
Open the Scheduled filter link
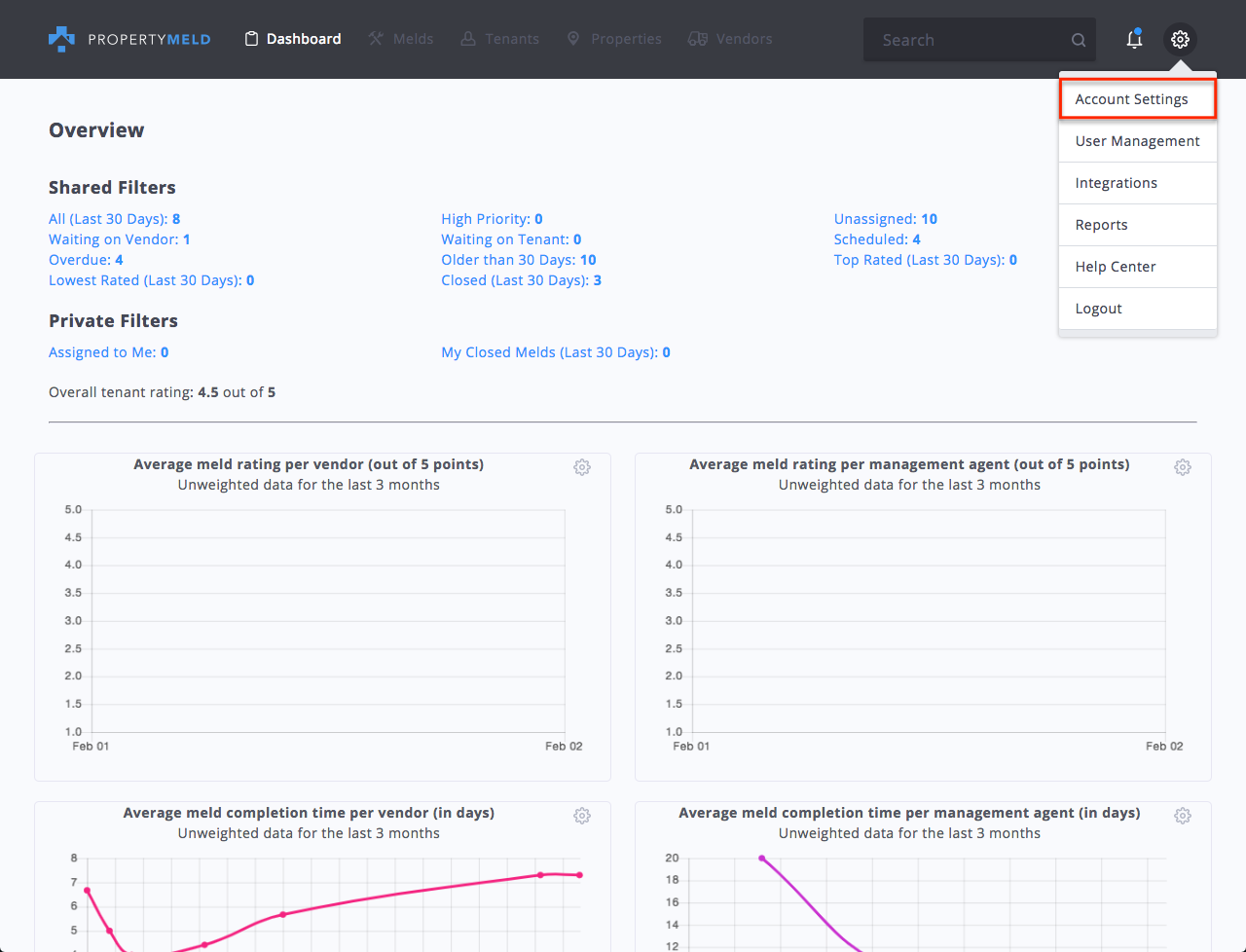click(x=877, y=239)
